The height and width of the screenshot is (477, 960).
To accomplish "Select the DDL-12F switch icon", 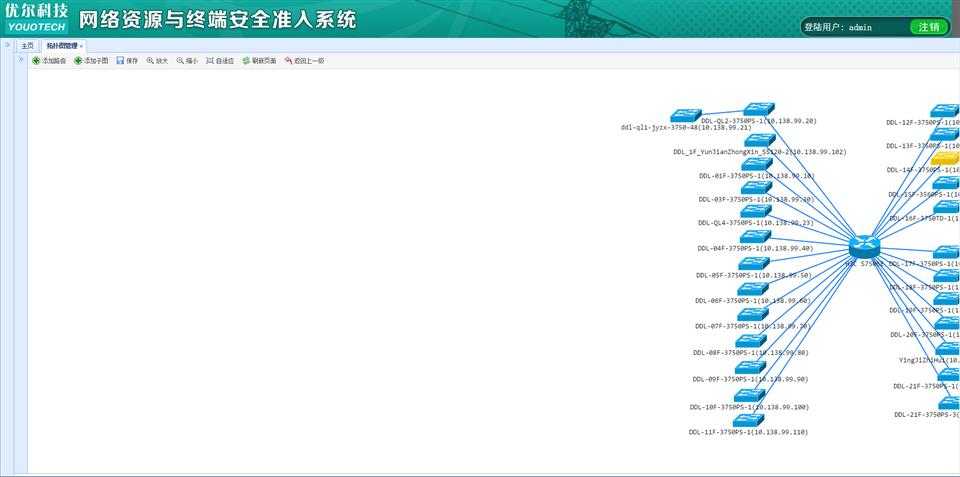I will [x=945, y=111].
